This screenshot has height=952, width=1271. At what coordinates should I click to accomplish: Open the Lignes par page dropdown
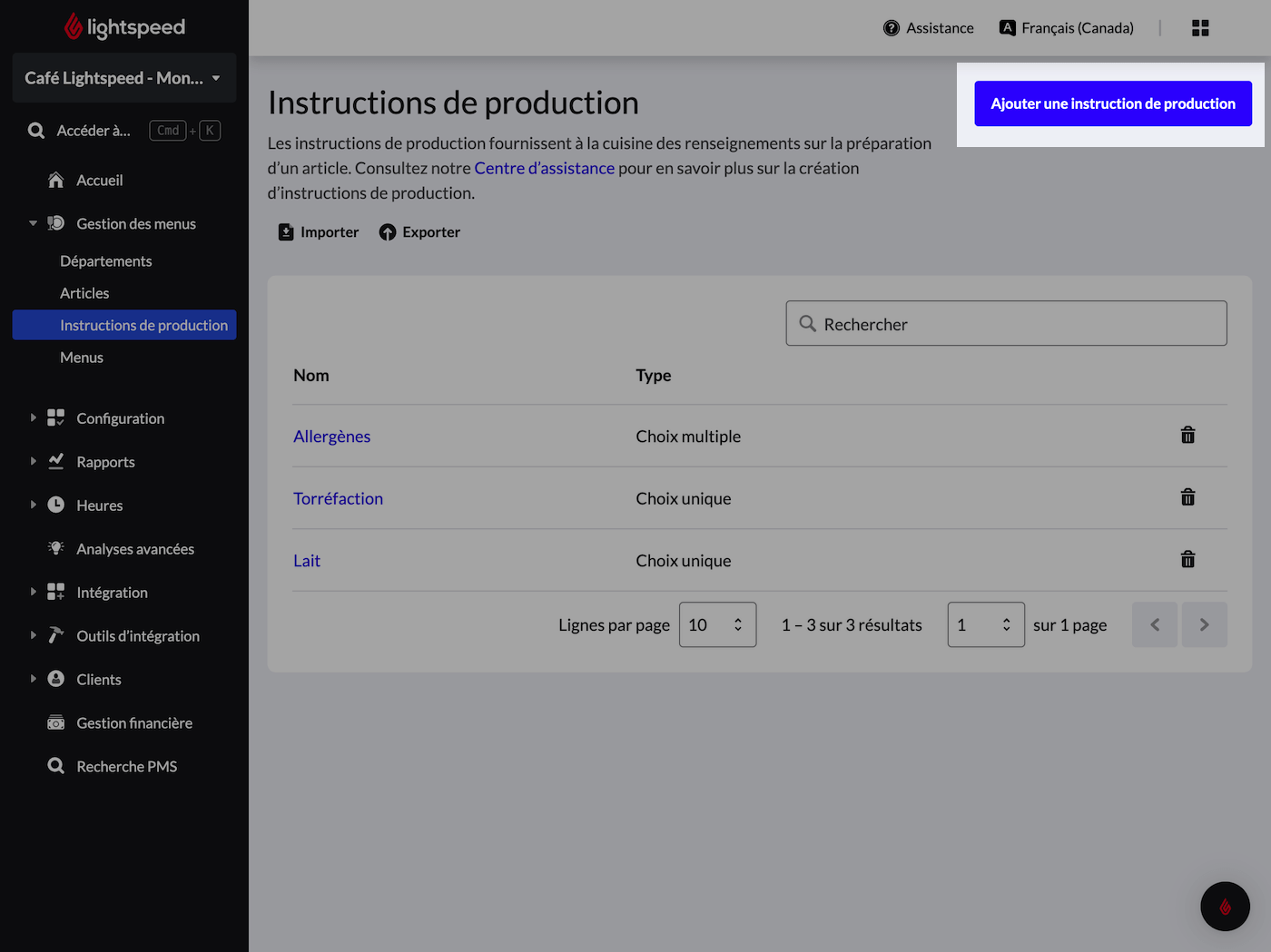(717, 624)
